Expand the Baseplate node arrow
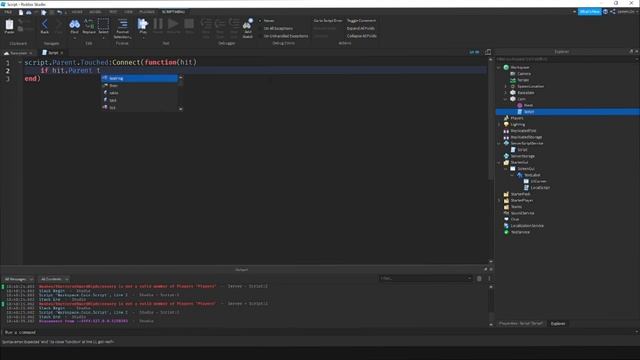 pos(505,93)
